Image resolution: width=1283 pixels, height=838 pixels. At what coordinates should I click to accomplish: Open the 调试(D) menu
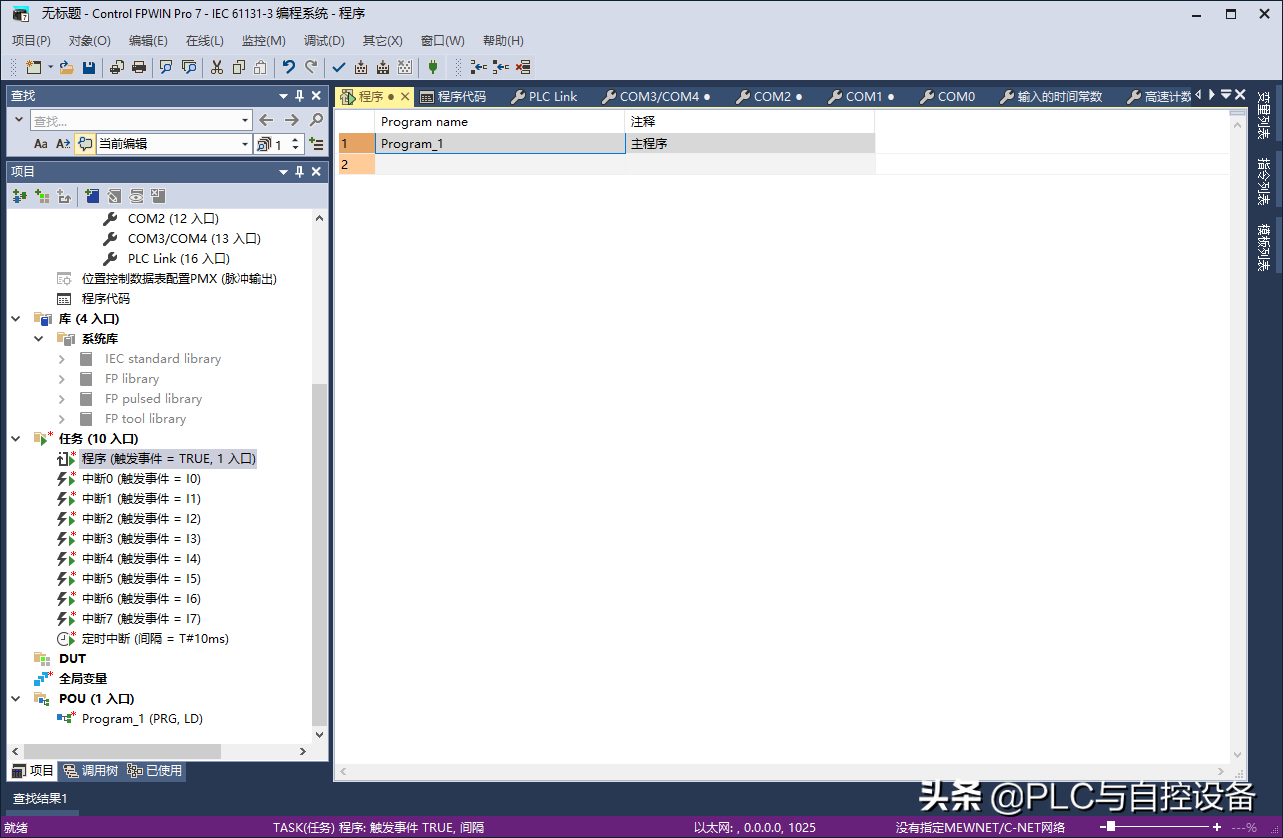pos(324,41)
